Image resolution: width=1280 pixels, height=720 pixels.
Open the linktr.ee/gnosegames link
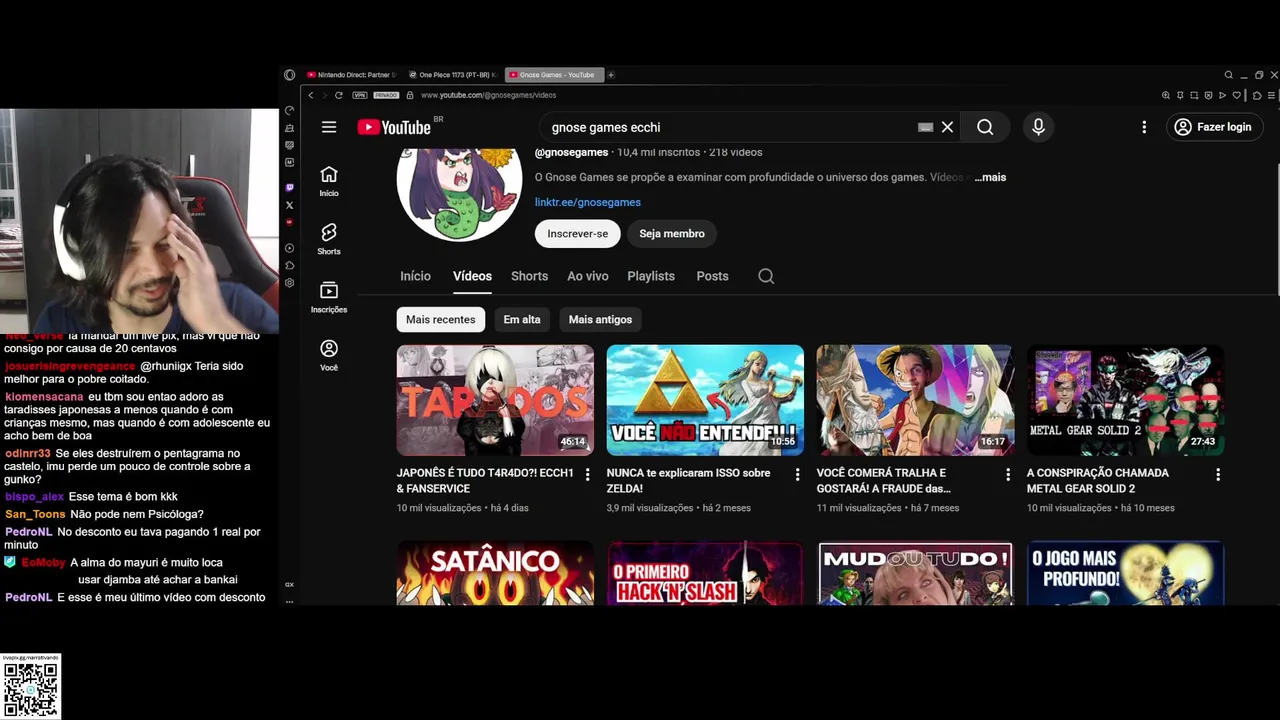[x=588, y=202]
